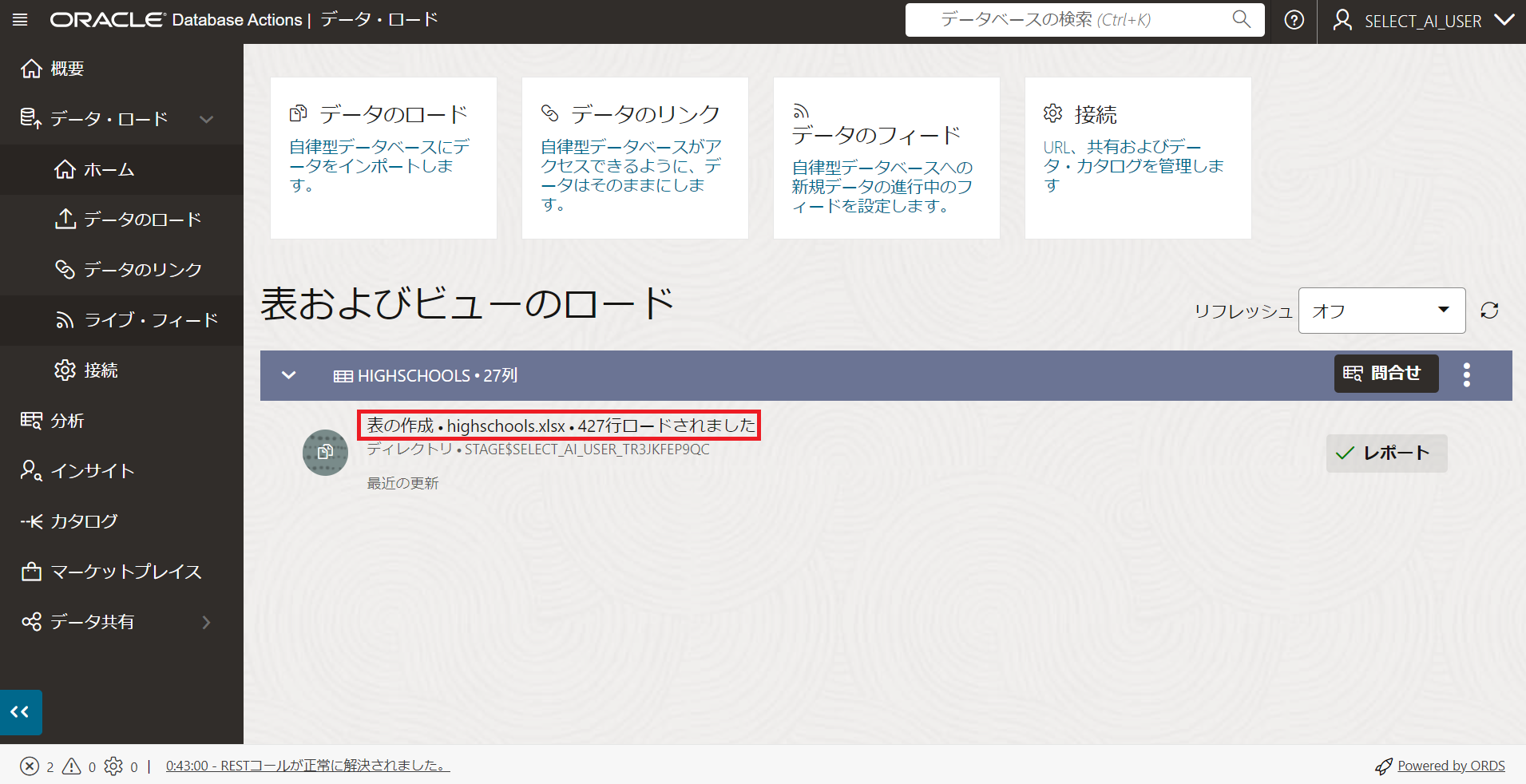This screenshot has width=1526, height=784.
Task: Open the hamburger navigation menu
Action: [x=20, y=20]
